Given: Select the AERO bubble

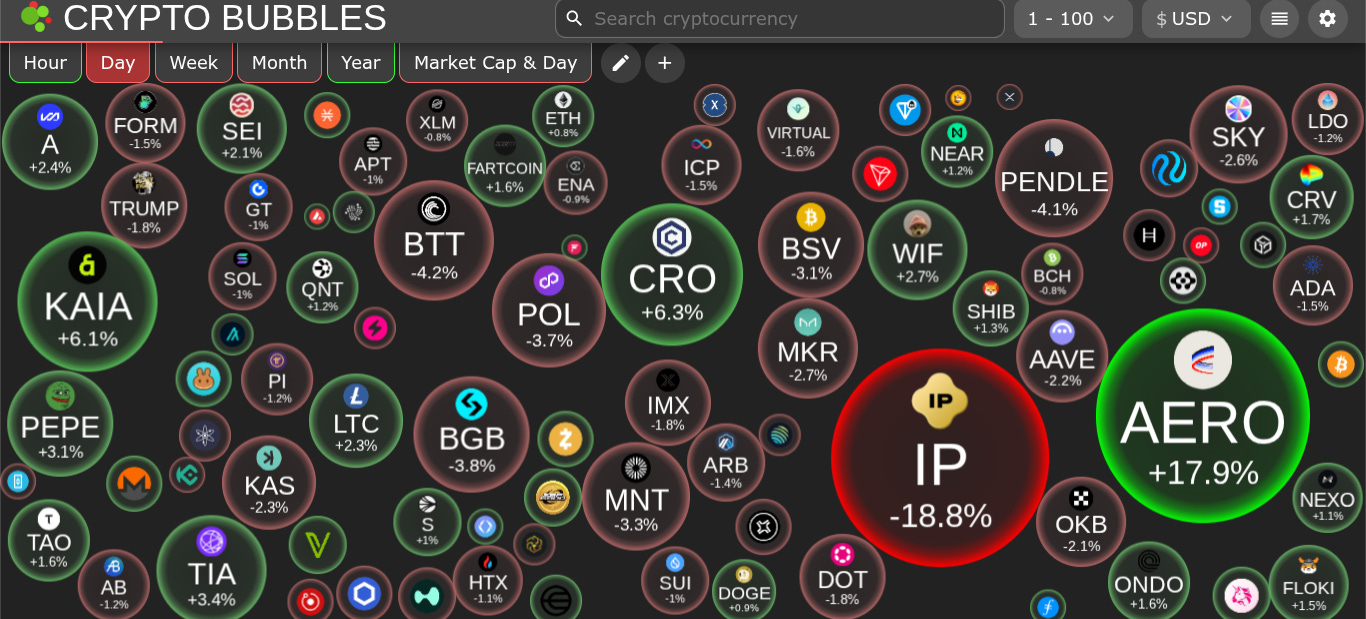Looking at the screenshot, I should coord(1202,415).
